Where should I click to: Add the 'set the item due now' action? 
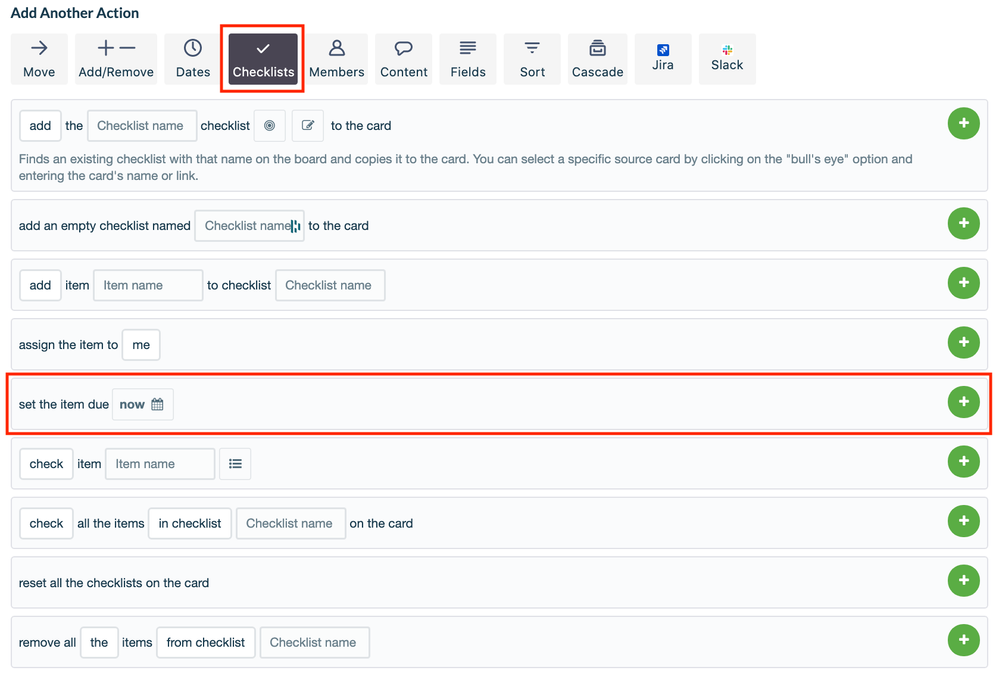[963, 402]
